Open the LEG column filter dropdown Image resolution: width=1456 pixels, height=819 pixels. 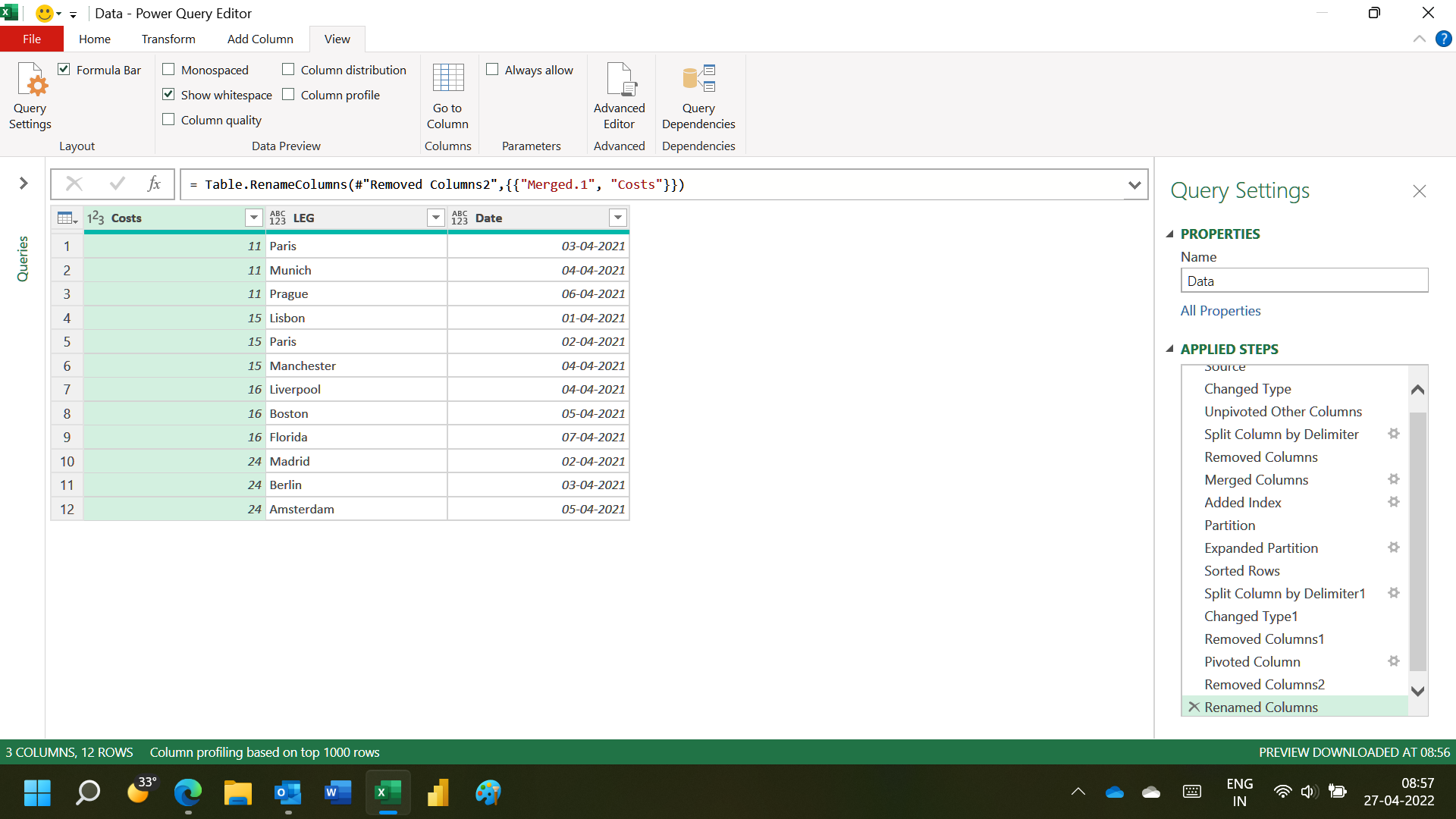[436, 218]
